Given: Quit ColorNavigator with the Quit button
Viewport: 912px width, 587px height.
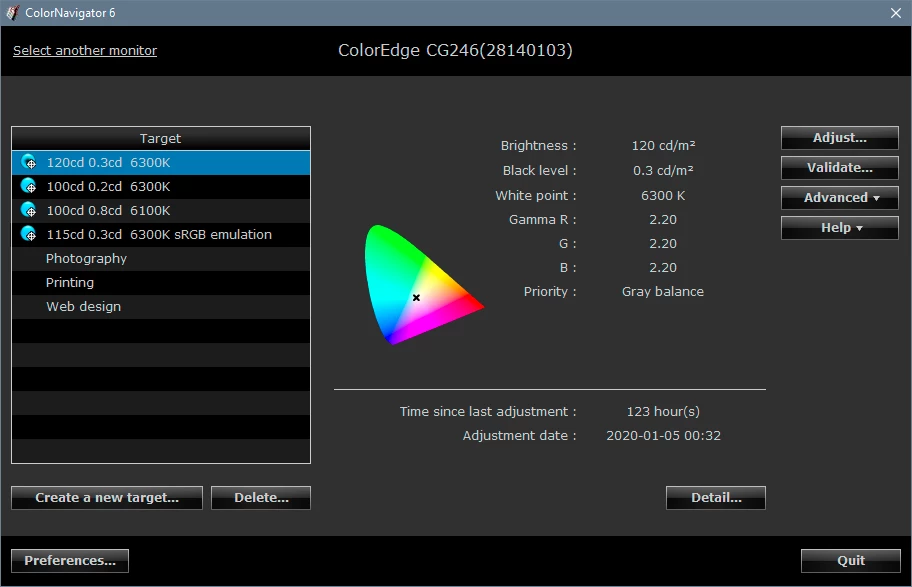Looking at the screenshot, I should point(850,560).
